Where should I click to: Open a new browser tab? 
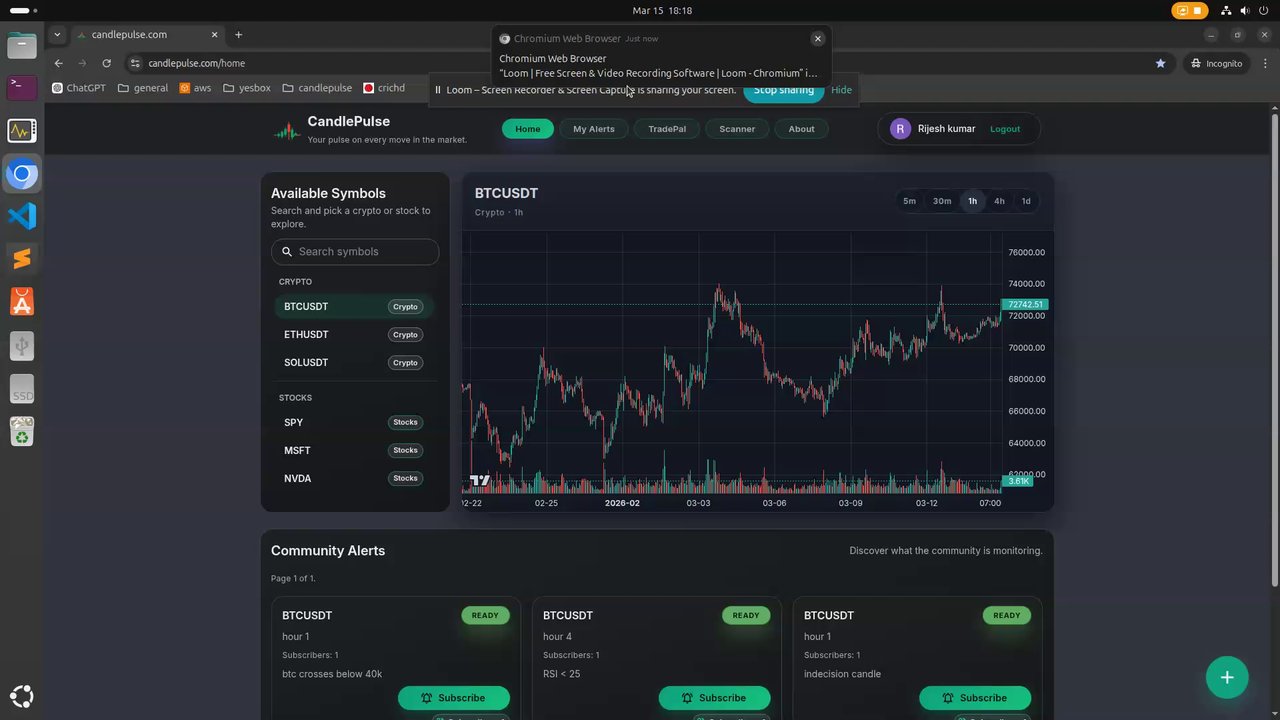[x=238, y=35]
